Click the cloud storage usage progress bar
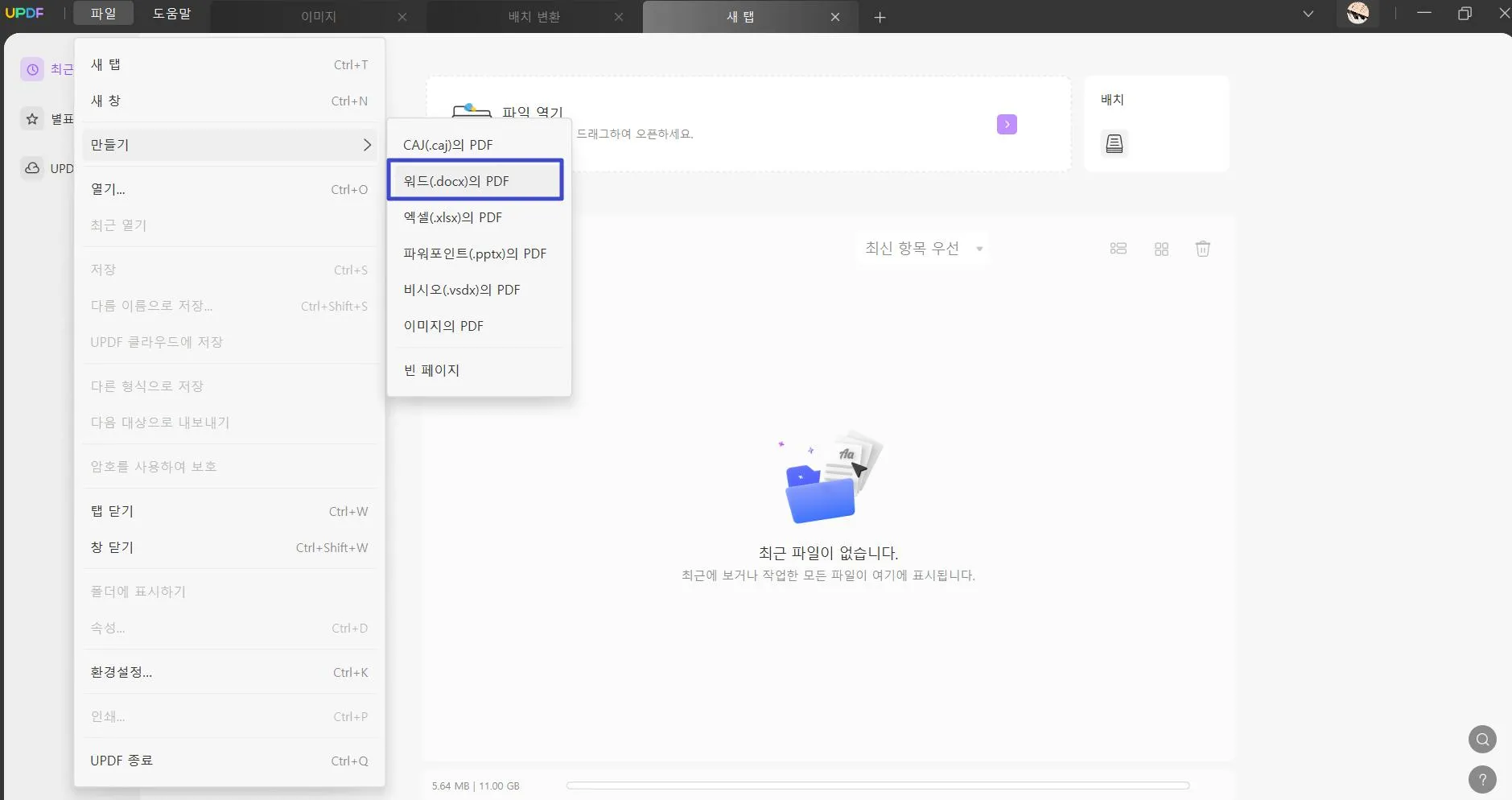 pyautogui.click(x=878, y=786)
